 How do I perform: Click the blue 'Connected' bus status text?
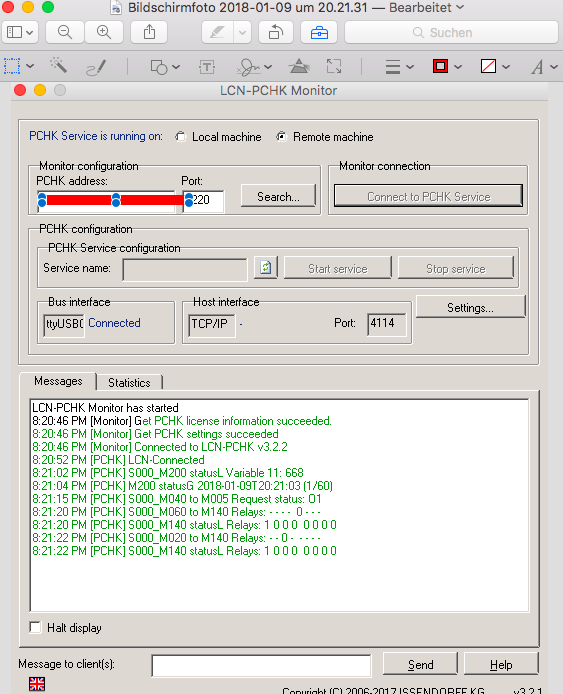click(114, 323)
